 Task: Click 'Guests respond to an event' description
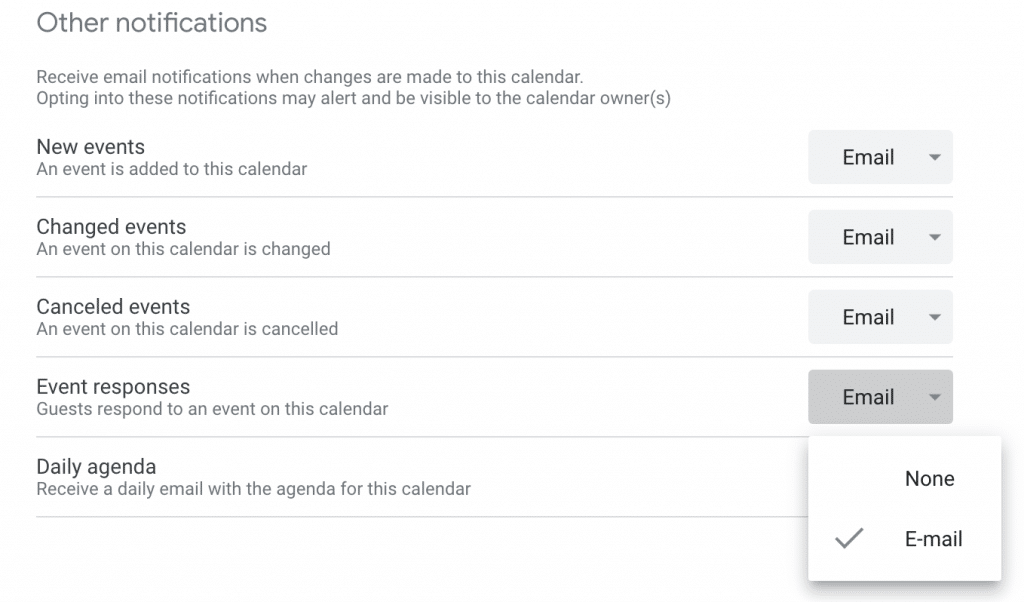point(212,409)
